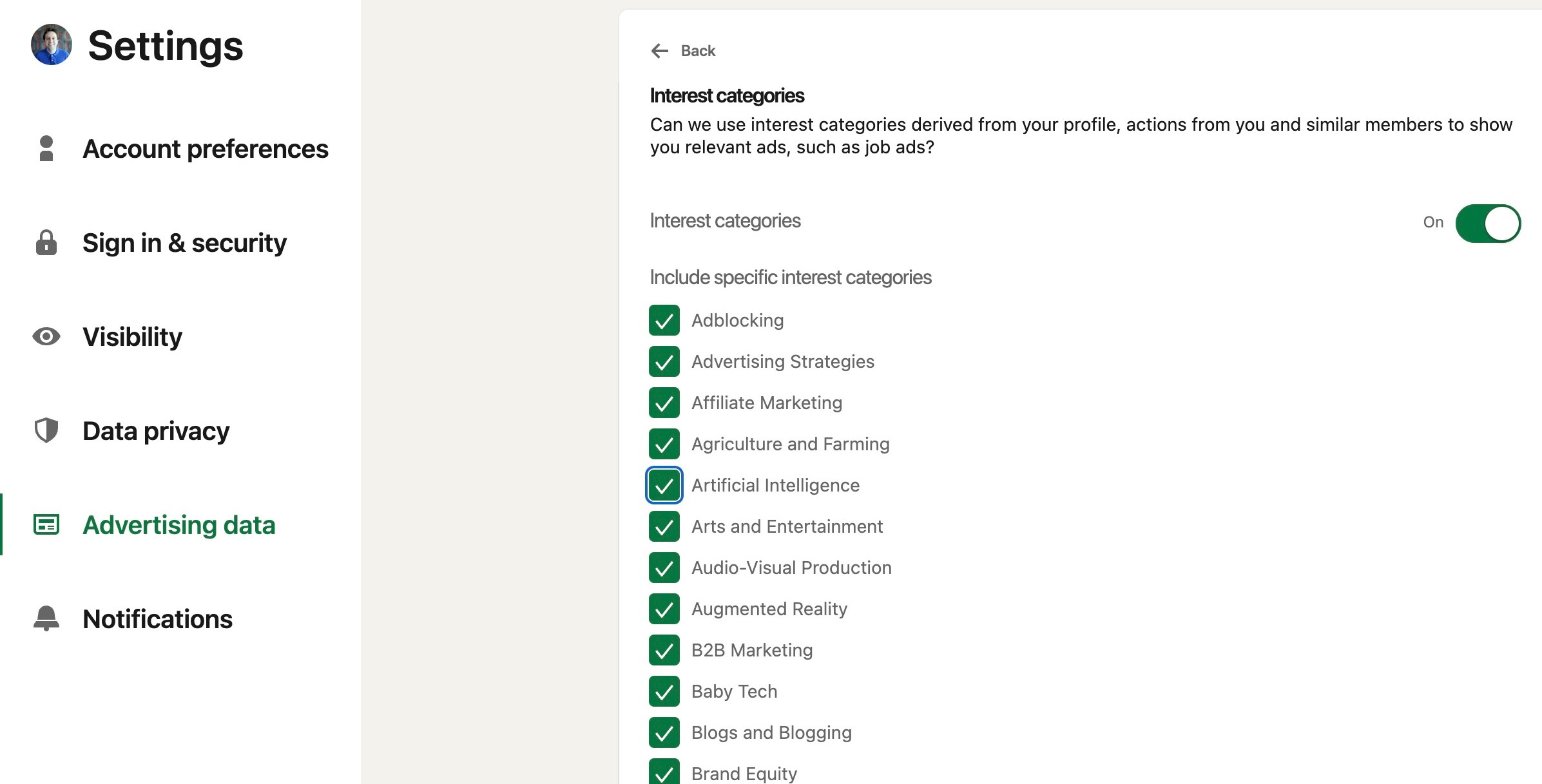Click the shield icon for Data privacy

(46, 430)
